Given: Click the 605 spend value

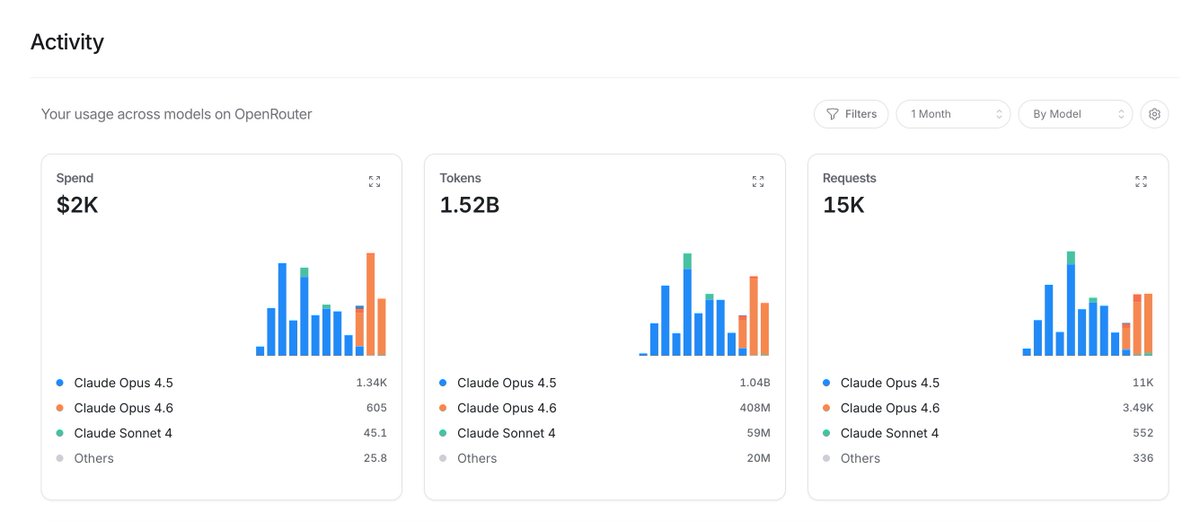Looking at the screenshot, I should click(376, 408).
